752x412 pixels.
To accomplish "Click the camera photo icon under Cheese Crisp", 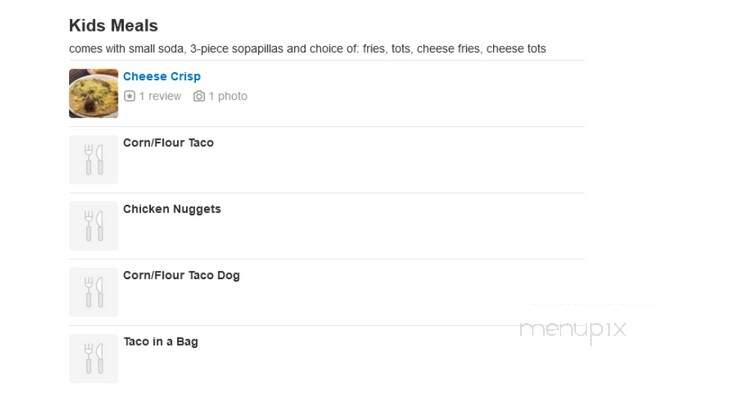I will coord(199,96).
